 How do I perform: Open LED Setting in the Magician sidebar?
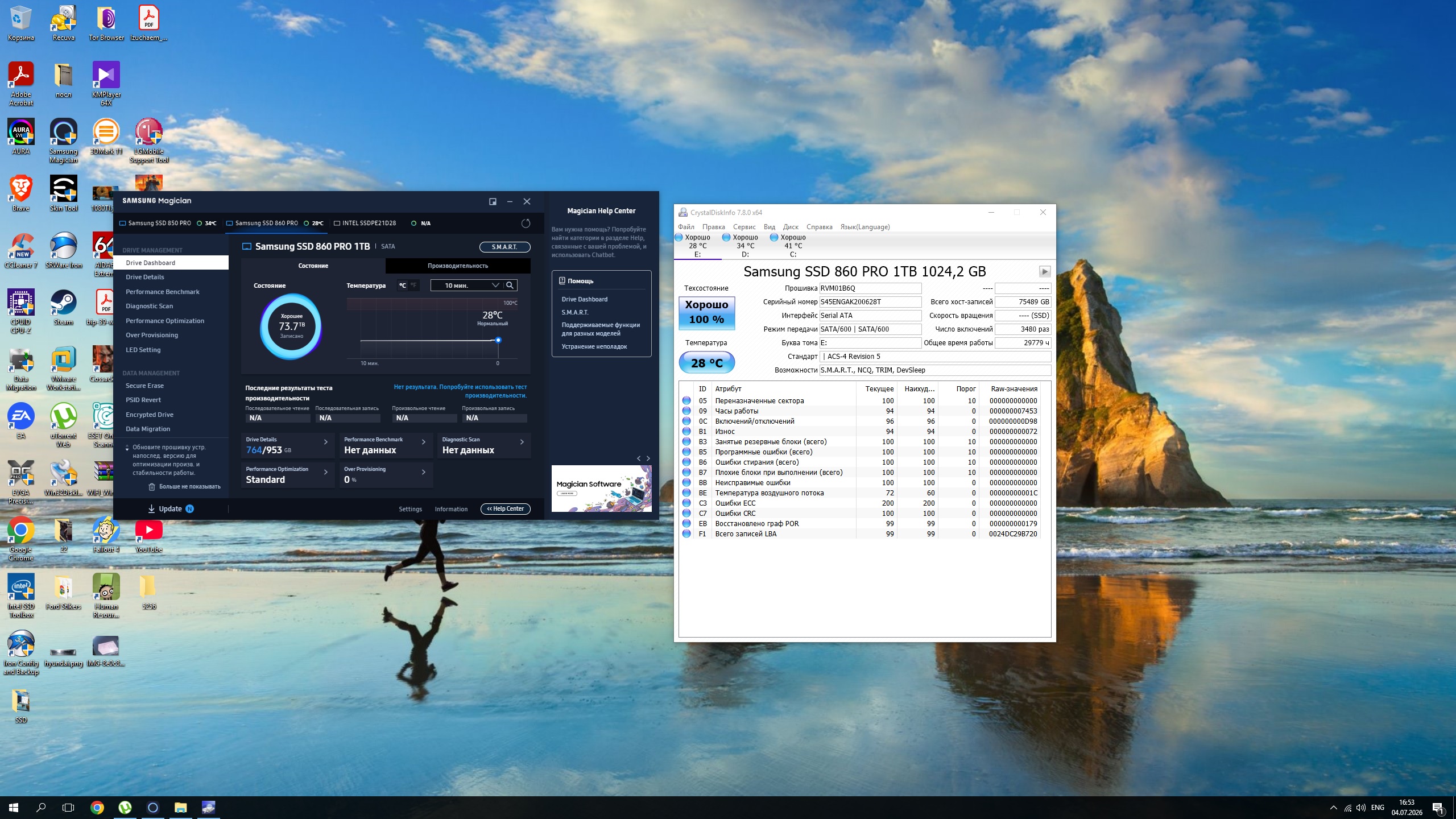tap(143, 350)
